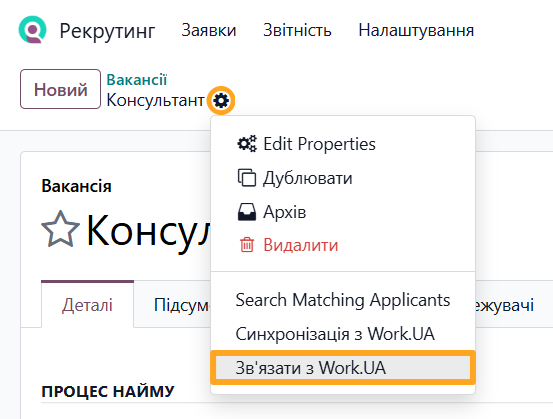Click the red trash icon next to Видалити
553x419 pixels.
click(x=247, y=245)
